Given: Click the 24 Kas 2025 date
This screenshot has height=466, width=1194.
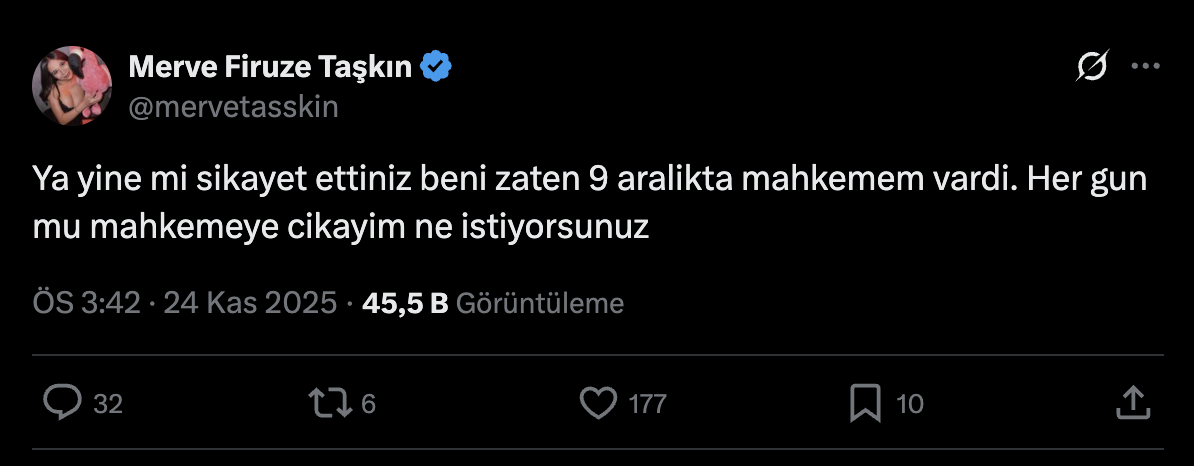Looking at the screenshot, I should click(x=250, y=303).
